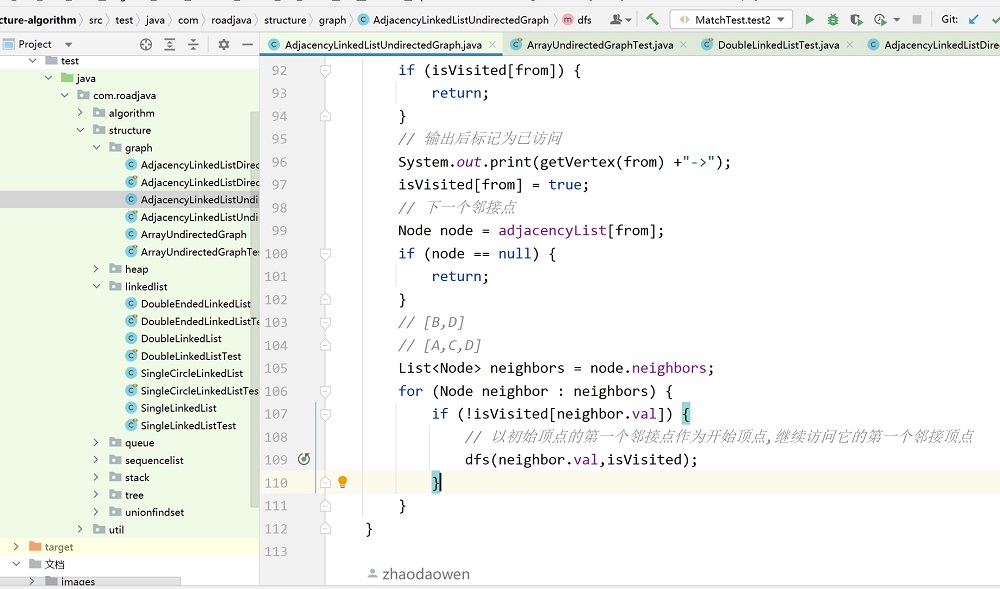Click the yellow lightbulb on line 110
Viewport: 1000px width, 589px height.
pyautogui.click(x=342, y=481)
